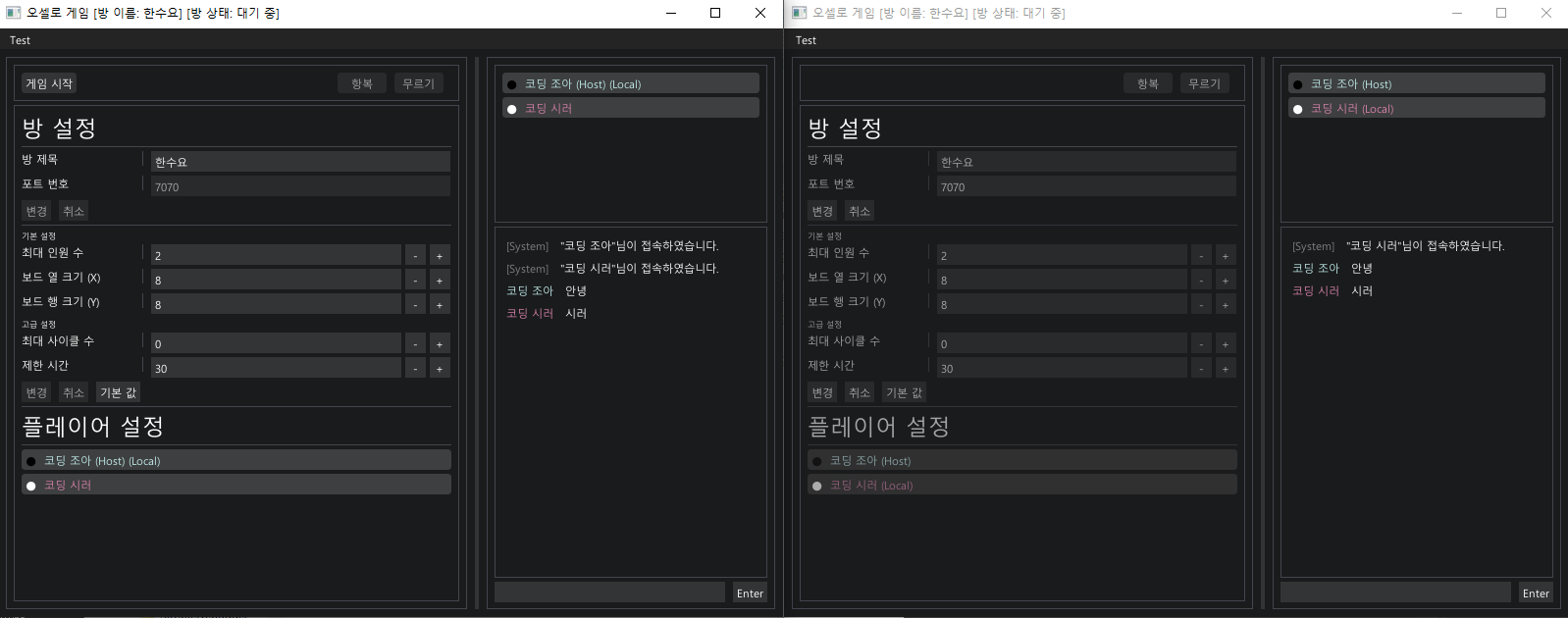Minimize the right Othello window
This screenshot has height=618, width=1568.
click(1457, 13)
